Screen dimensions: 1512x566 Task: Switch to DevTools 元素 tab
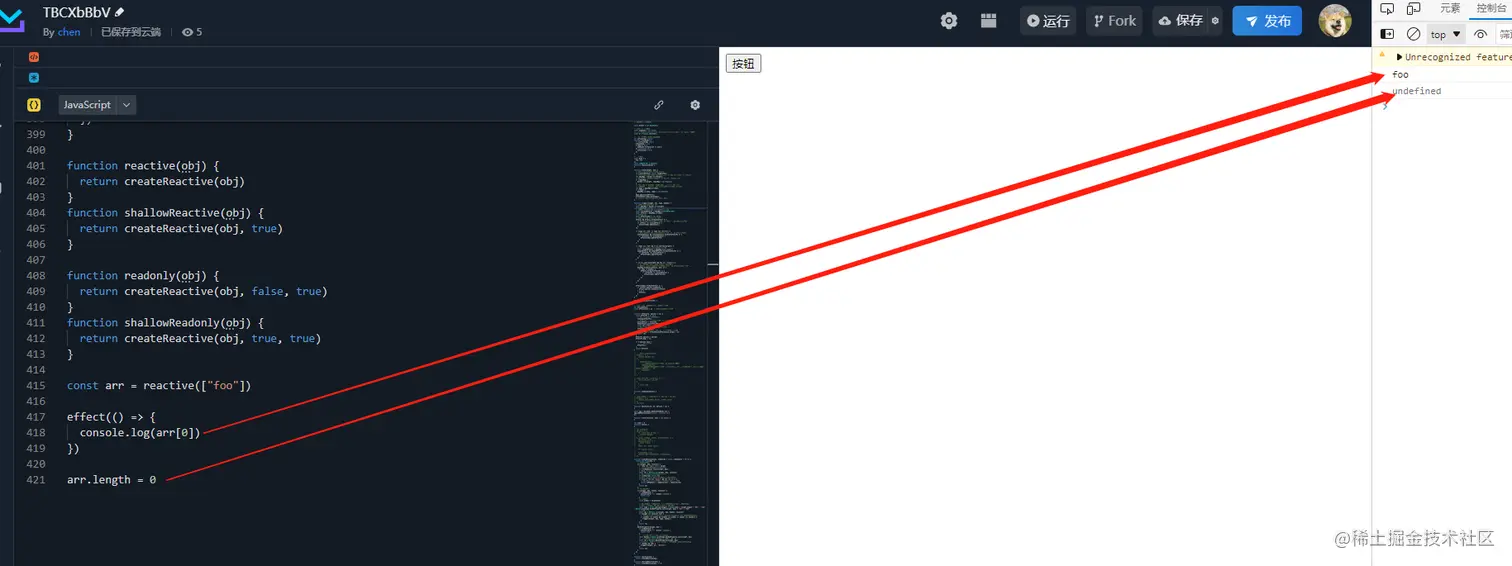click(1450, 8)
